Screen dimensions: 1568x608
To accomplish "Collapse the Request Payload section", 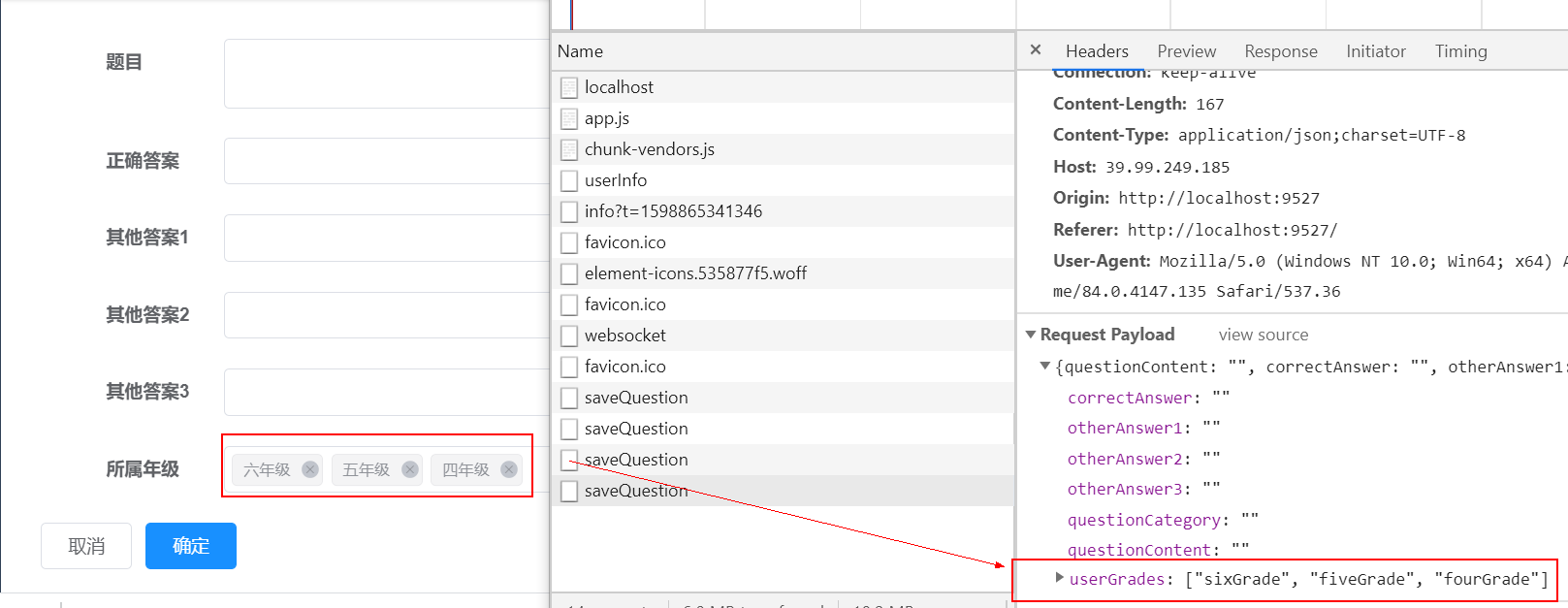I will 1031,335.
